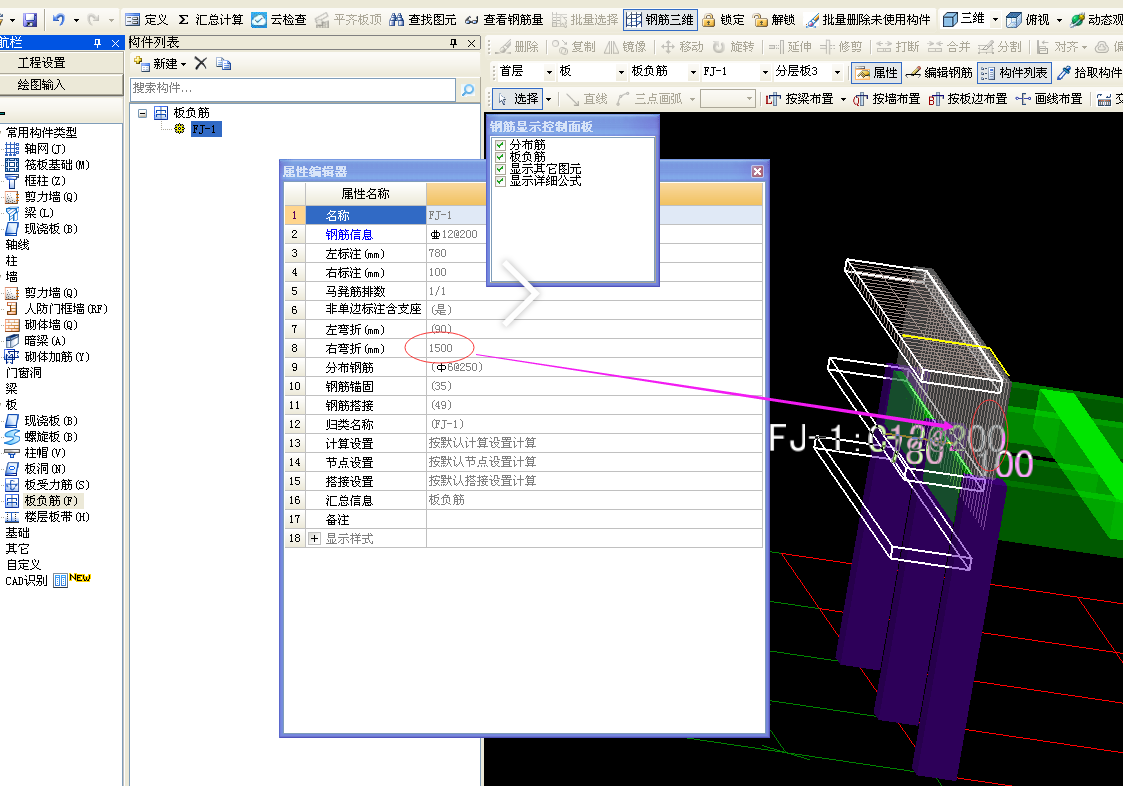Expand the 显示样式 row
The image size is (1123, 786).
click(x=314, y=539)
